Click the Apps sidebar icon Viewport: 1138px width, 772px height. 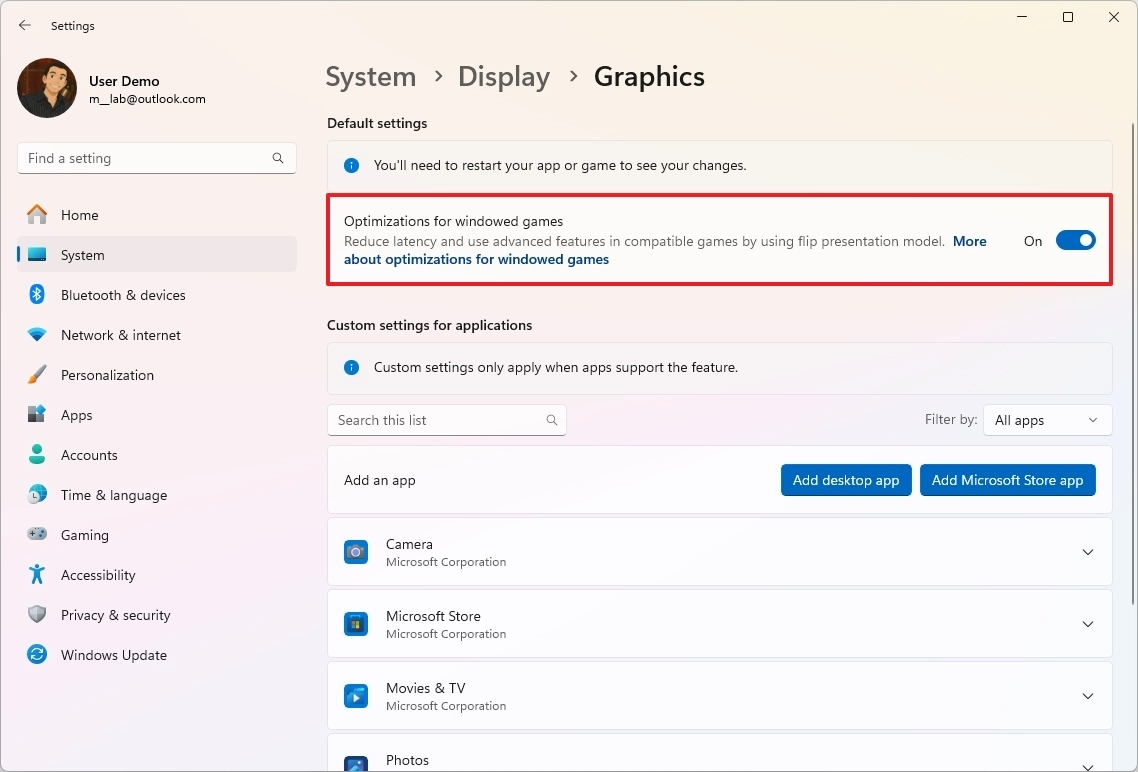37,414
